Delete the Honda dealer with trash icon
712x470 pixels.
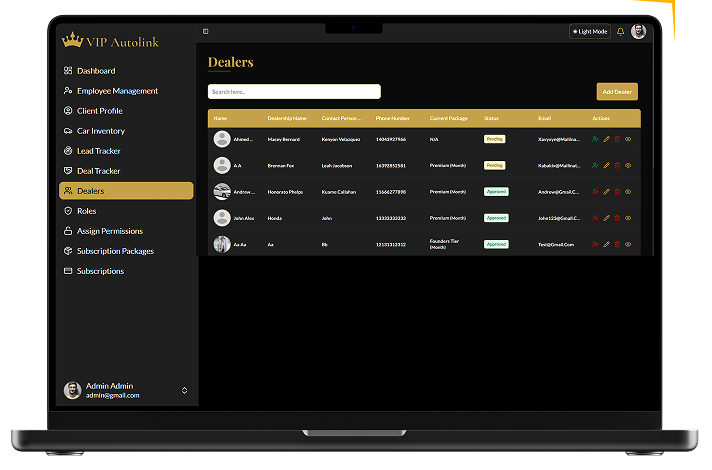pos(617,217)
